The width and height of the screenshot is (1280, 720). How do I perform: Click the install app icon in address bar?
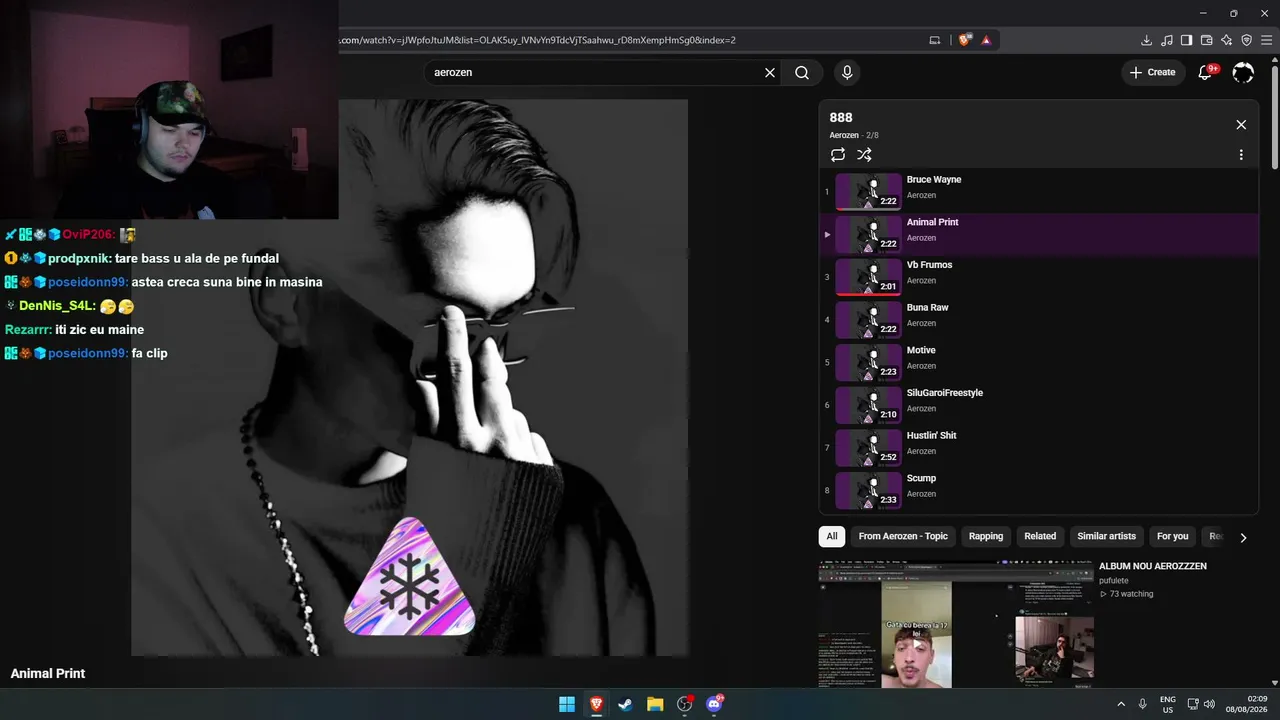click(935, 40)
